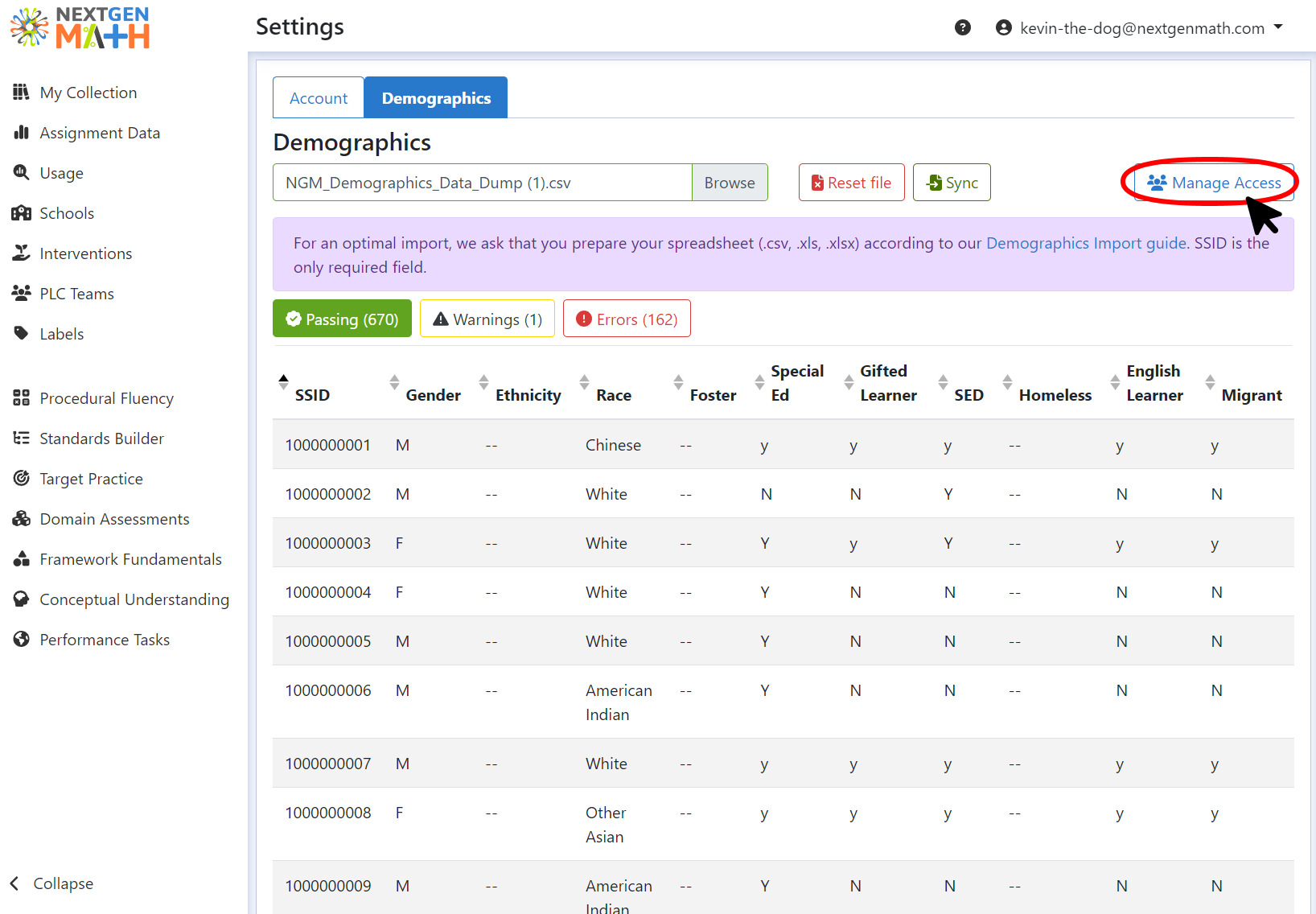This screenshot has height=914, width=1316.
Task: Click the My Collection books icon
Action: (x=21, y=92)
